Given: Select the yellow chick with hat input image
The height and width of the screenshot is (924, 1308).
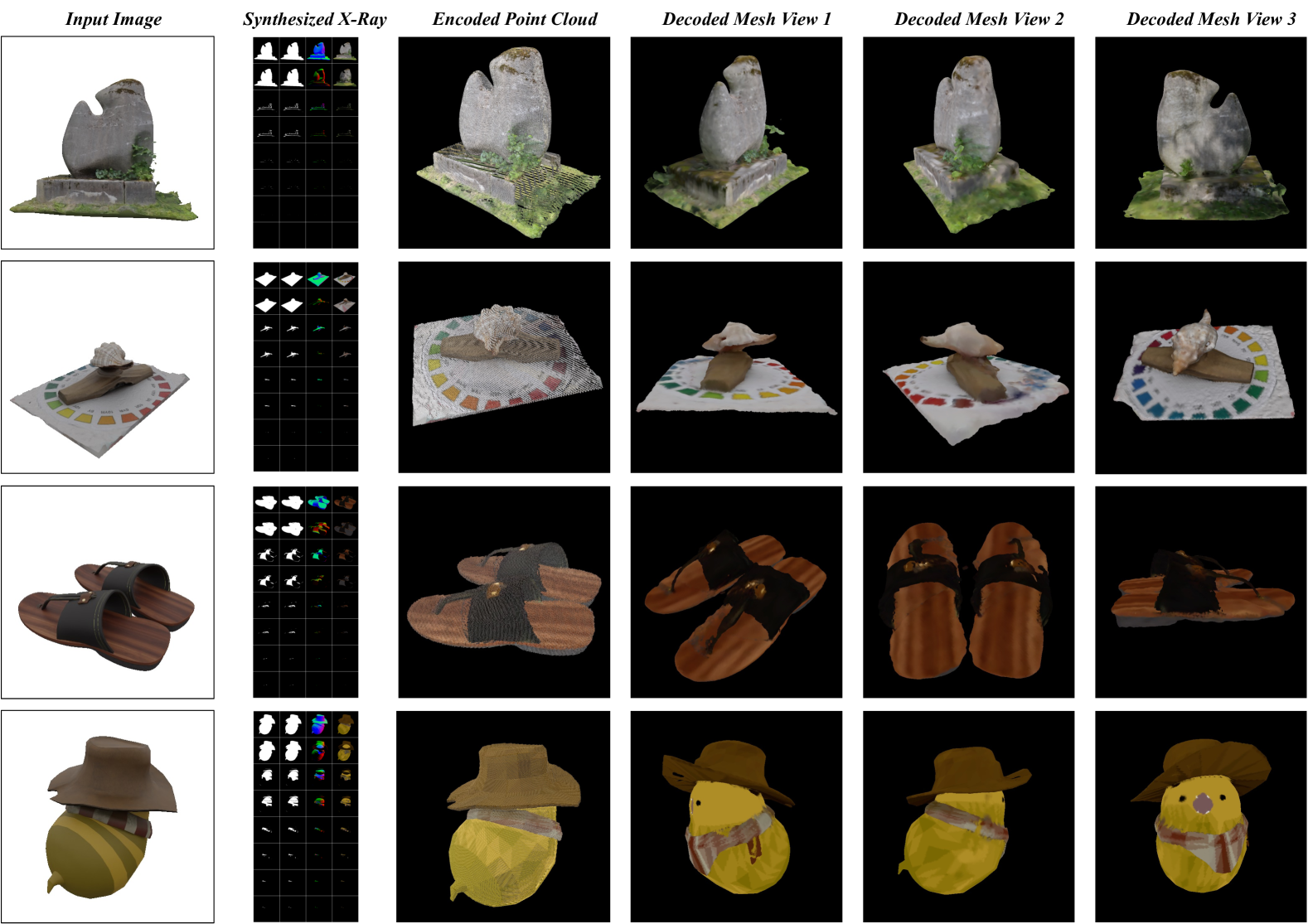Looking at the screenshot, I should click(108, 816).
